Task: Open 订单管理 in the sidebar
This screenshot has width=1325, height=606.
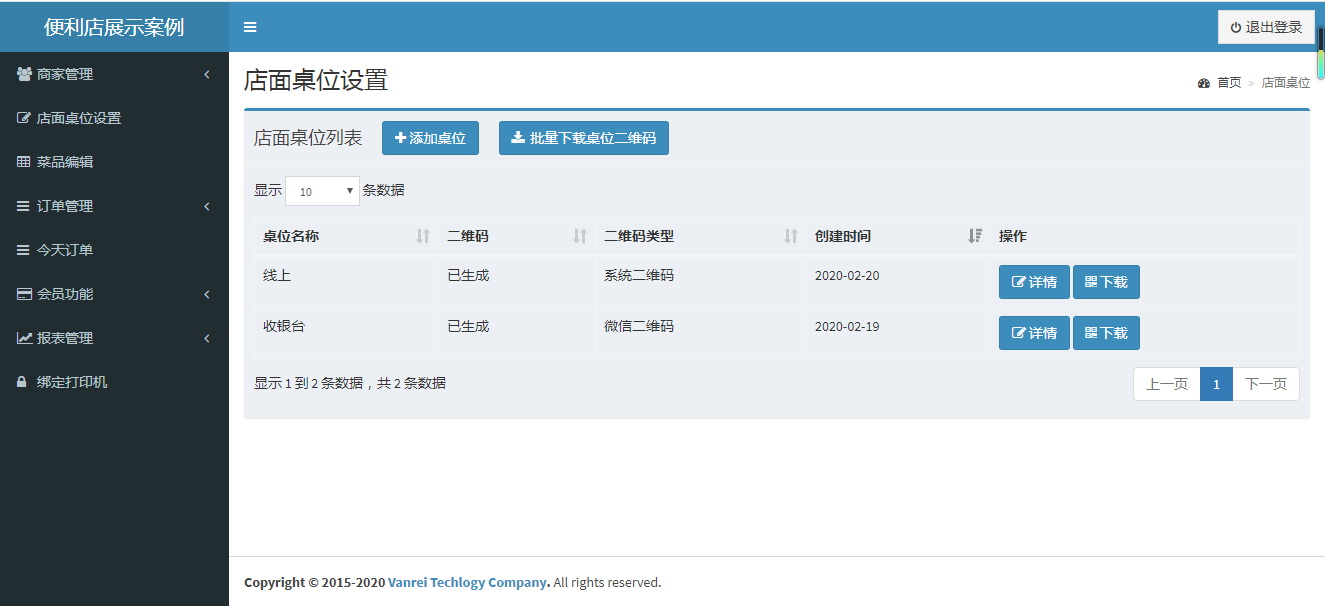Action: click(114, 206)
